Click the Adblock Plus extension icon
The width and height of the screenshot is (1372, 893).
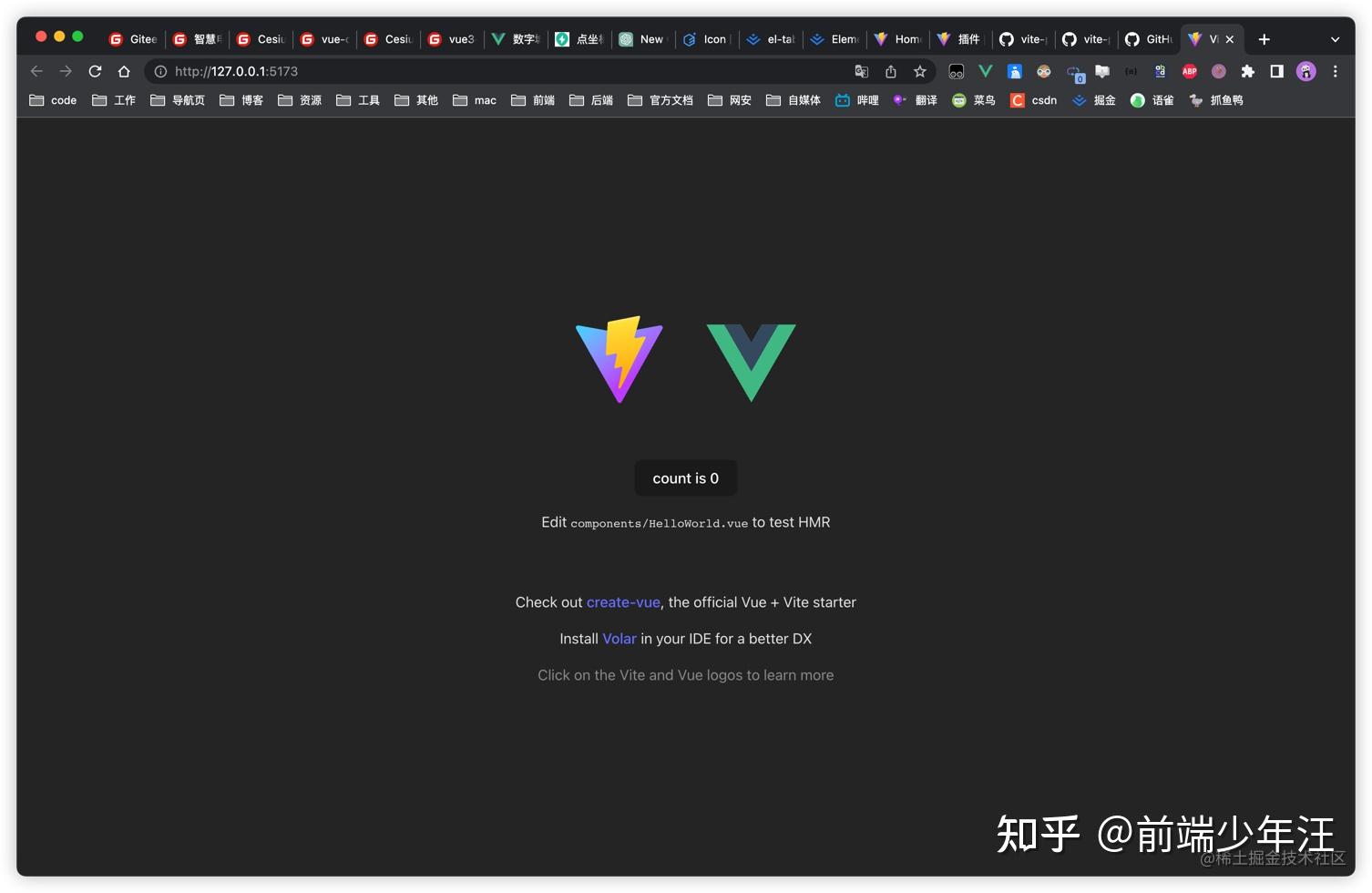click(x=1189, y=71)
